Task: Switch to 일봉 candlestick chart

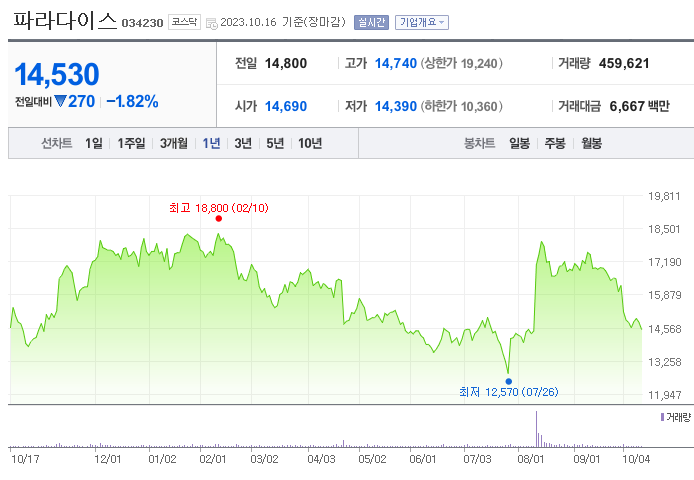Action: 519,143
